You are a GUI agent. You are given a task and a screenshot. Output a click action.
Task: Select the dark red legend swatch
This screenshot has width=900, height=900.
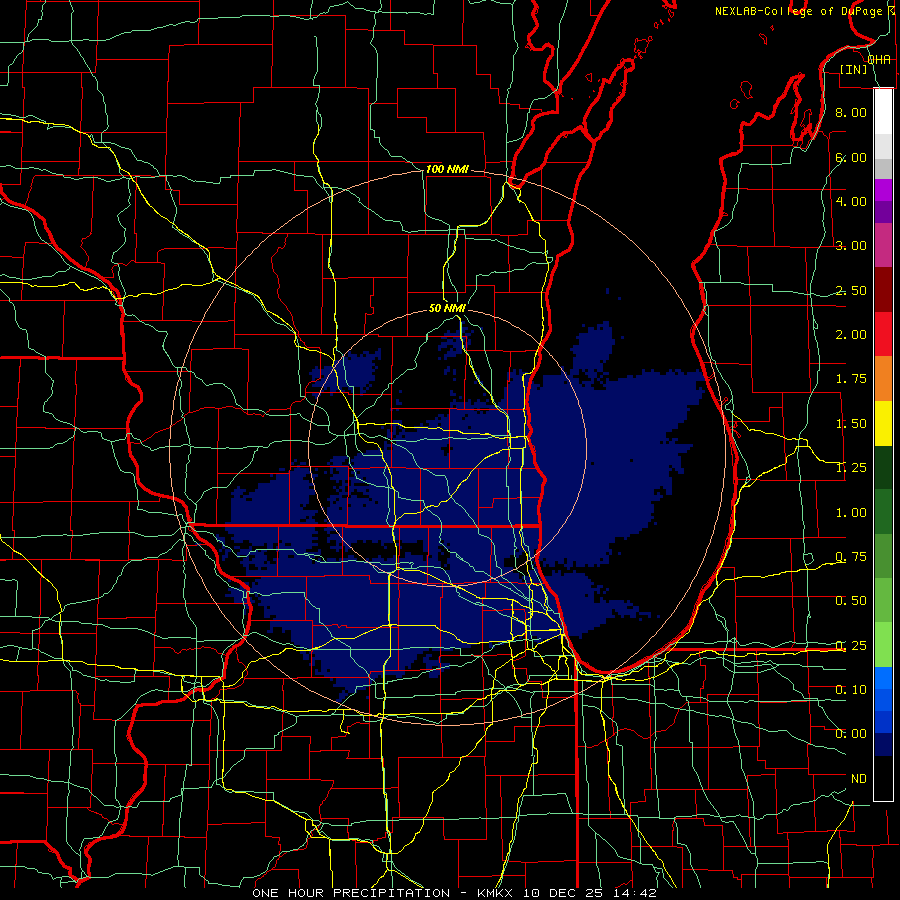tap(883, 290)
